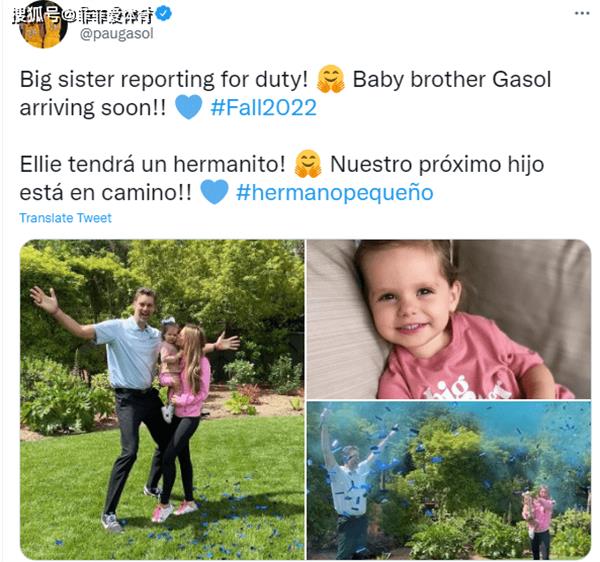Click the 'Ellie tendrá un hermanito' text
600x562 pixels.
pyautogui.click(x=152, y=165)
